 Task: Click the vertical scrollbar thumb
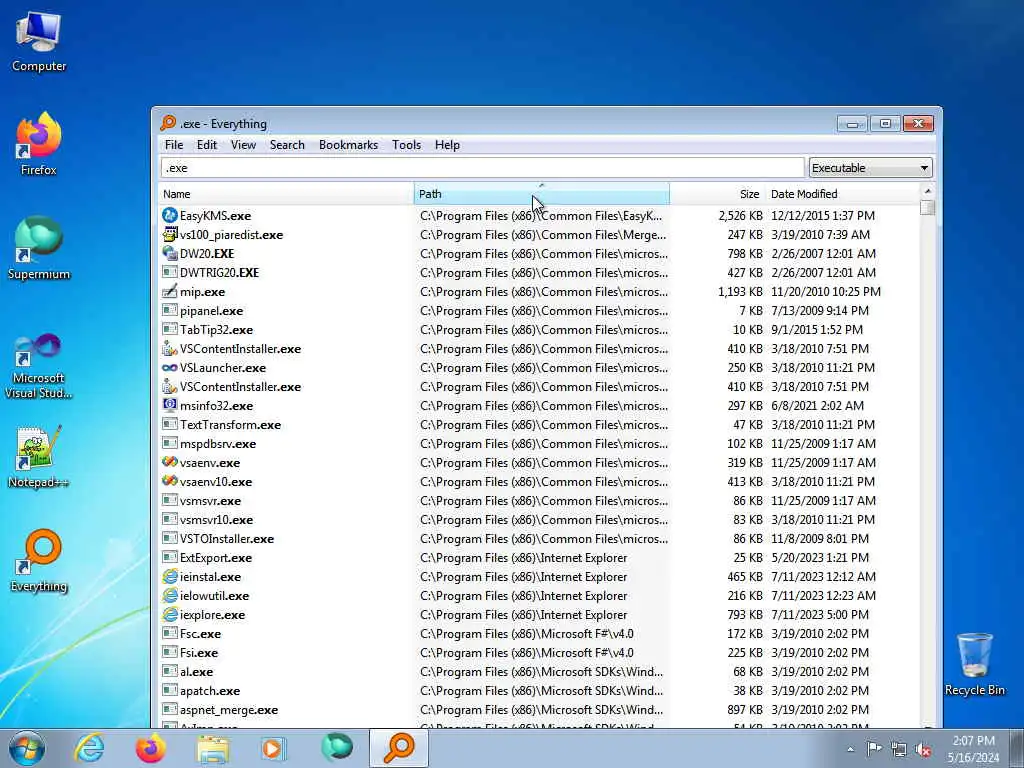[927, 207]
